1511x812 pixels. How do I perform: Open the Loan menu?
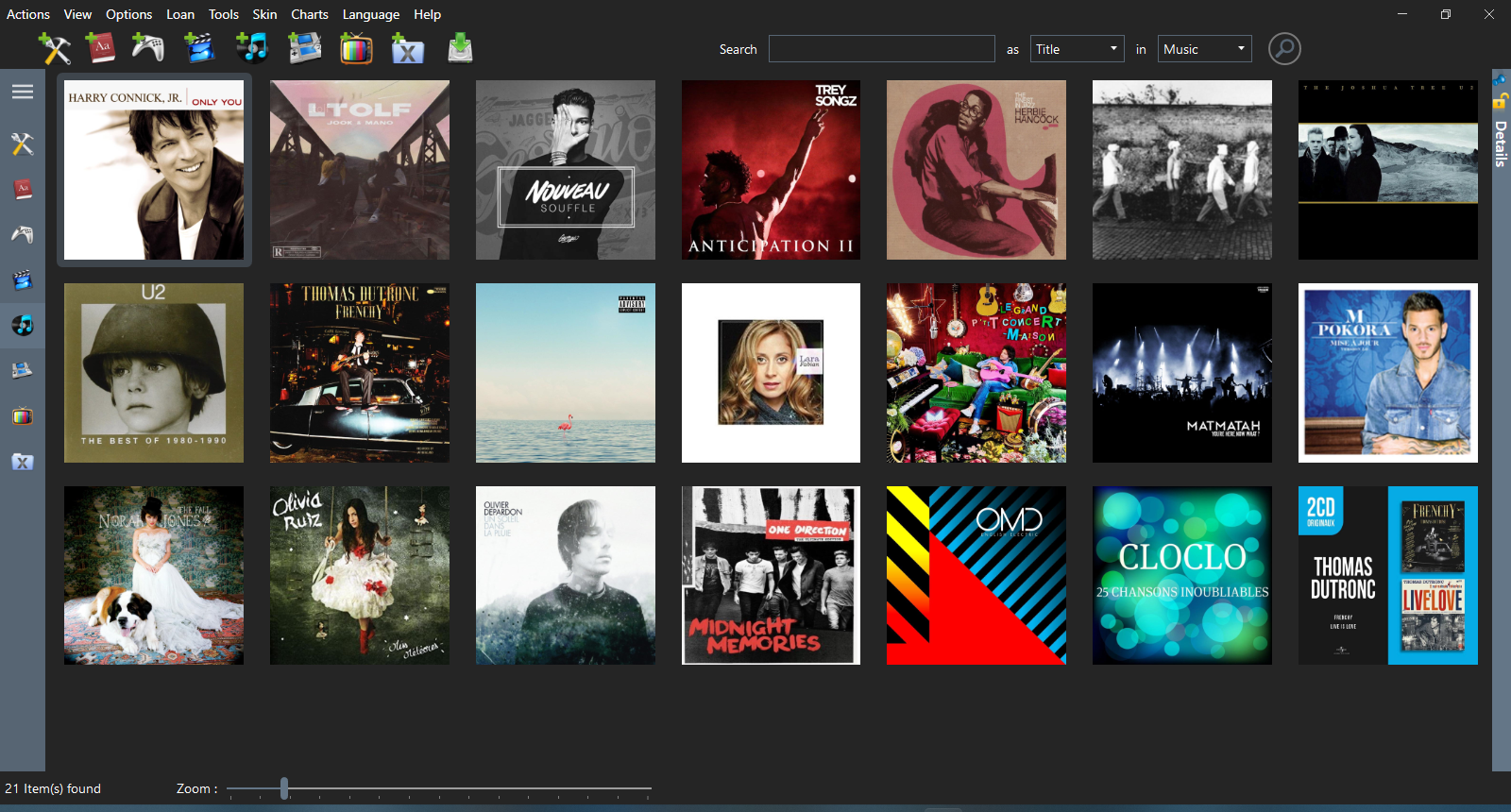[x=179, y=14]
